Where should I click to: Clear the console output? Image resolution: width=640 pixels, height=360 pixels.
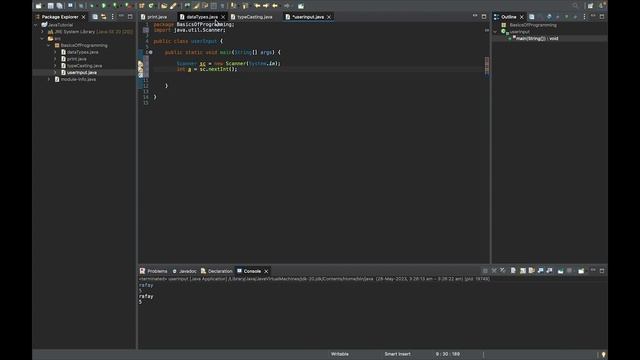[513, 271]
